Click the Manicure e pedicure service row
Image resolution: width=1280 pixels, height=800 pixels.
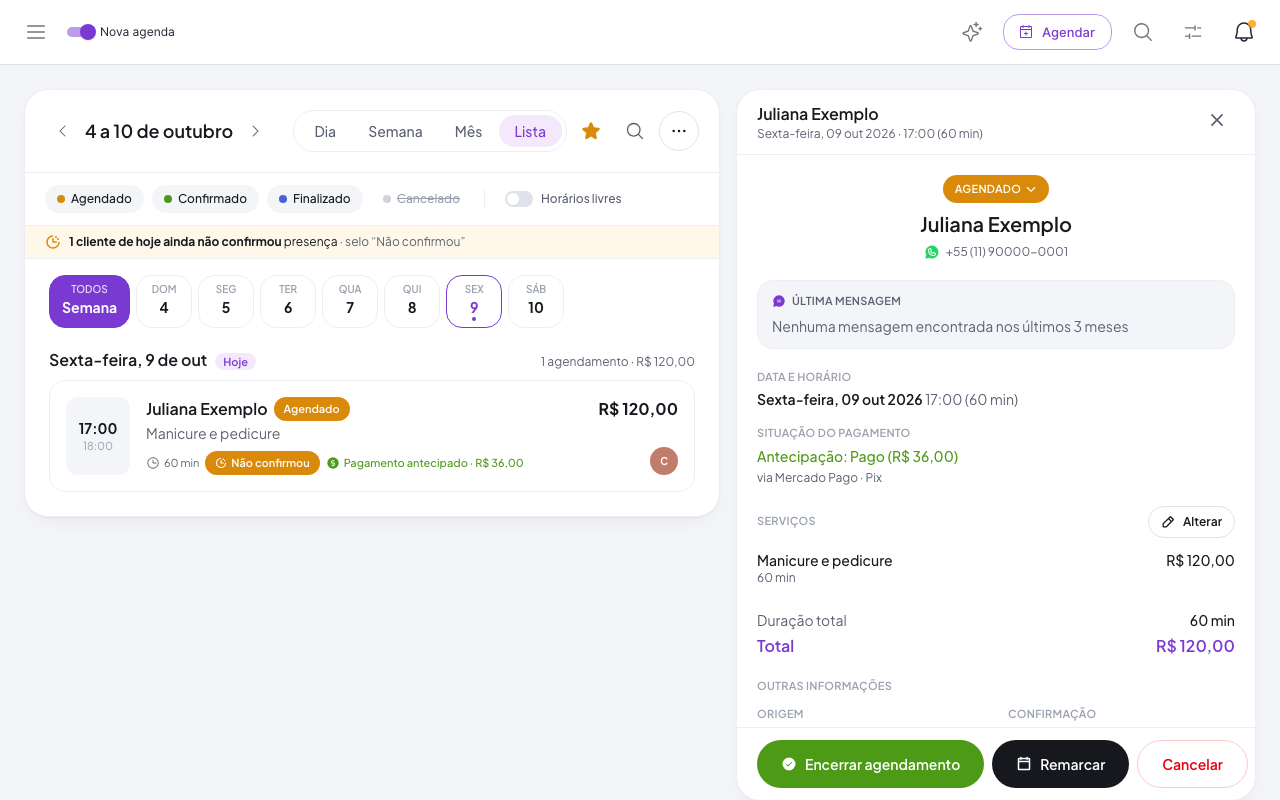[x=996, y=568]
